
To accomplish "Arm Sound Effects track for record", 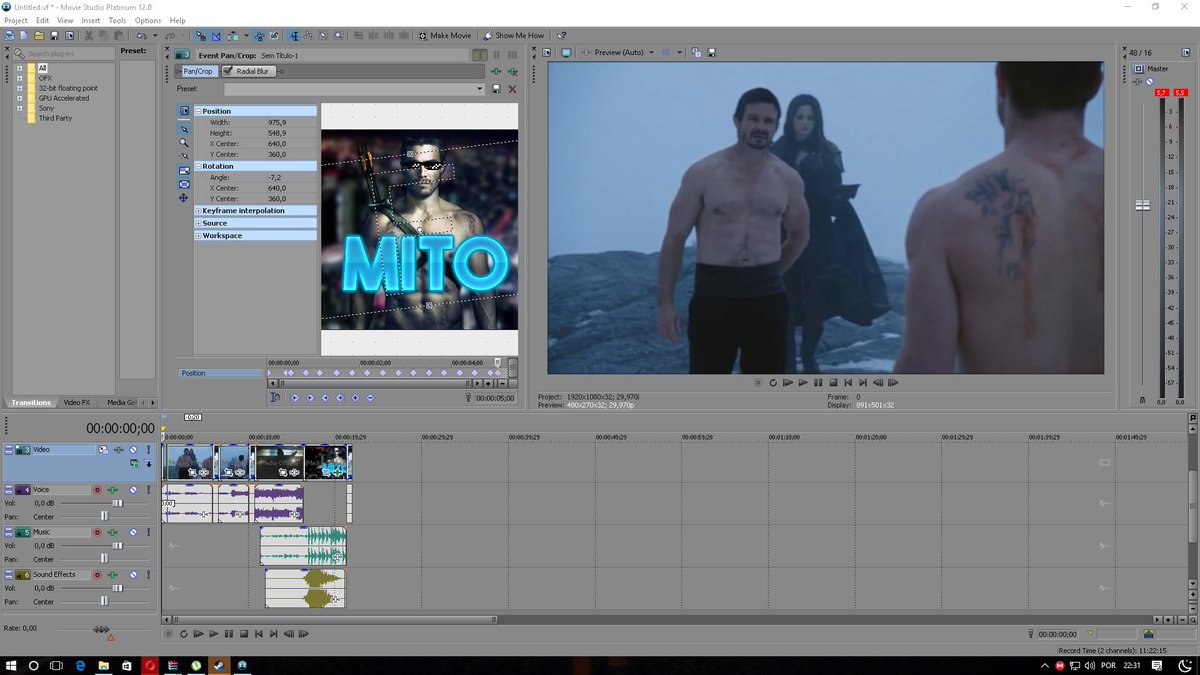I will tap(97, 575).
